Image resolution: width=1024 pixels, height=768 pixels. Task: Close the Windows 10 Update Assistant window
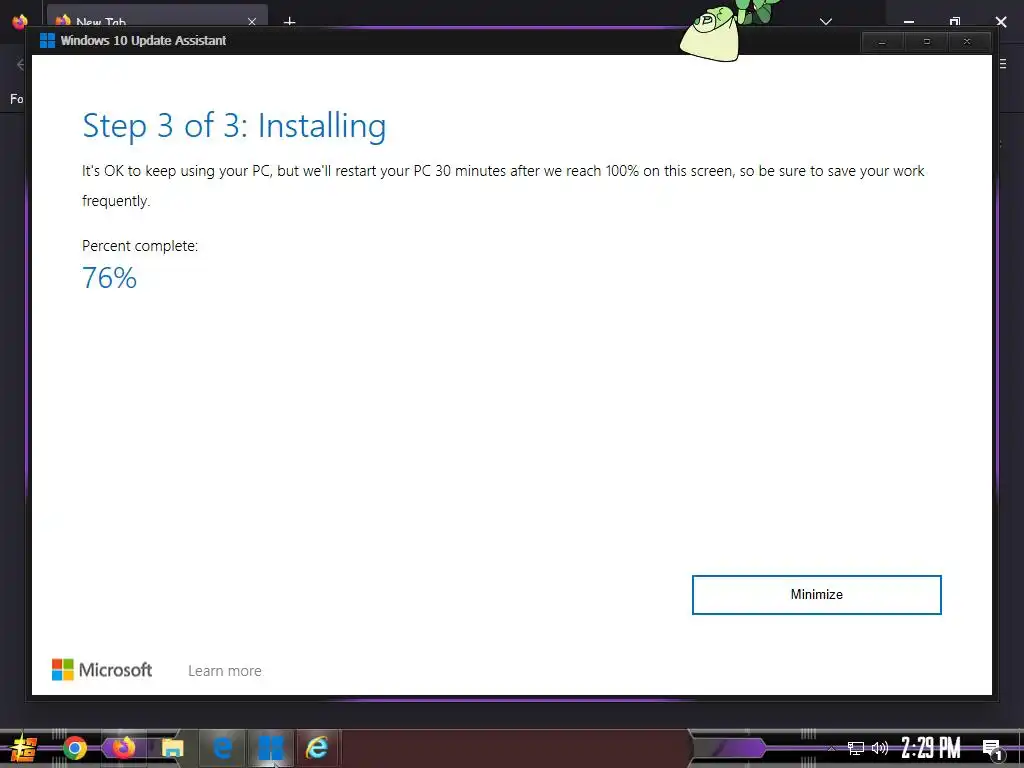coord(967,42)
